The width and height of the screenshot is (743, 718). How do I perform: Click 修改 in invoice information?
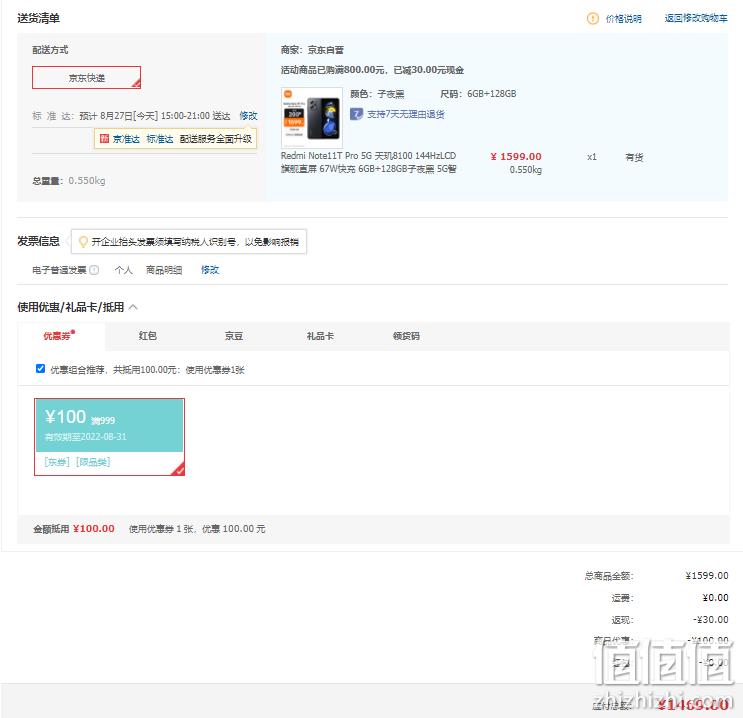(210, 270)
